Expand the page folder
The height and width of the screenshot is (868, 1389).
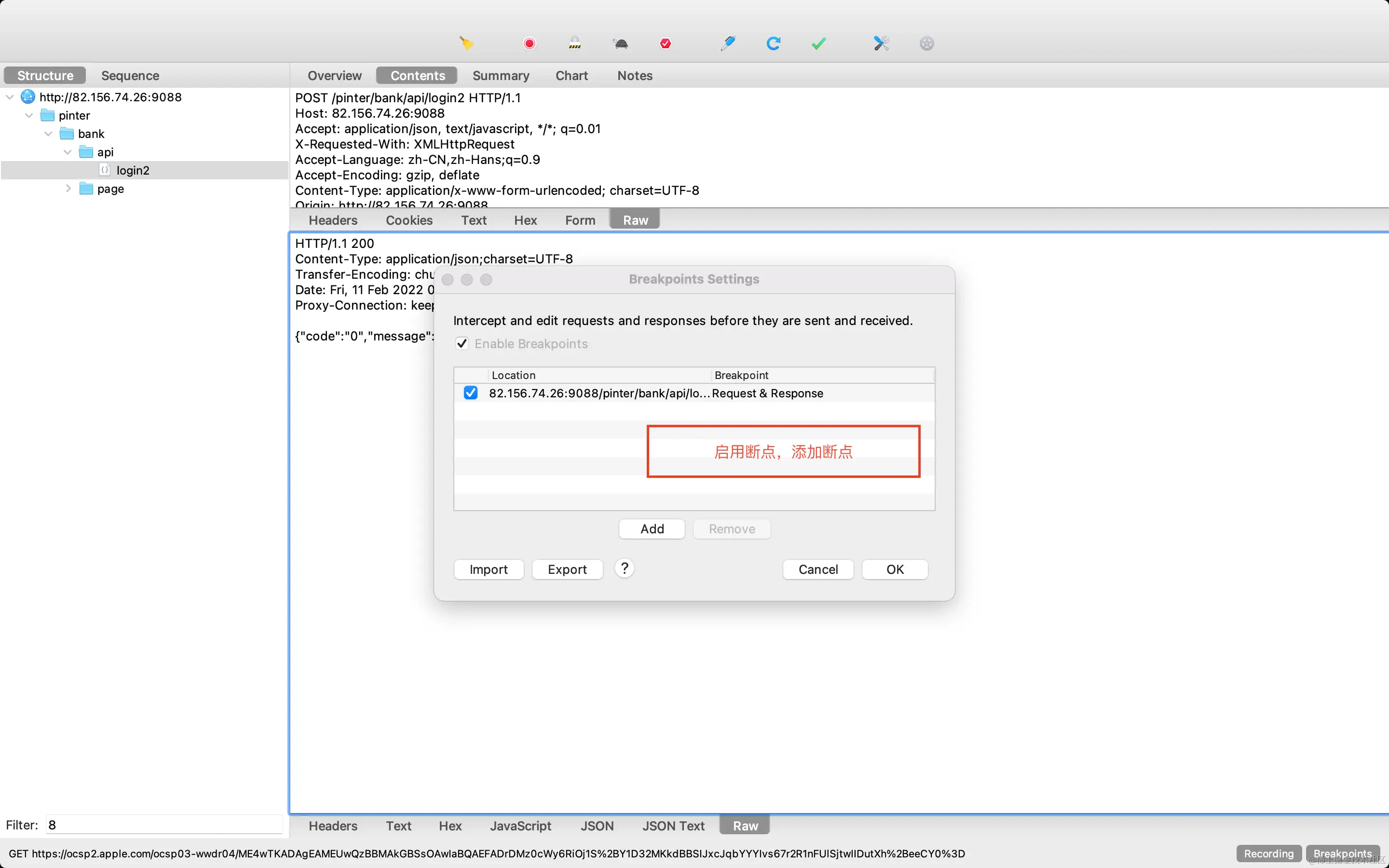(68, 188)
